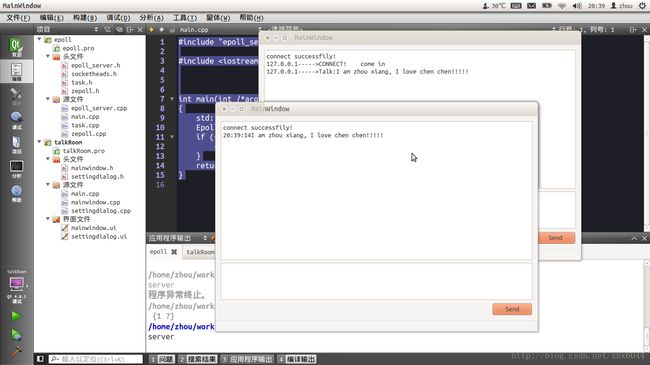Open the Projects mode icon

[x=16, y=144]
